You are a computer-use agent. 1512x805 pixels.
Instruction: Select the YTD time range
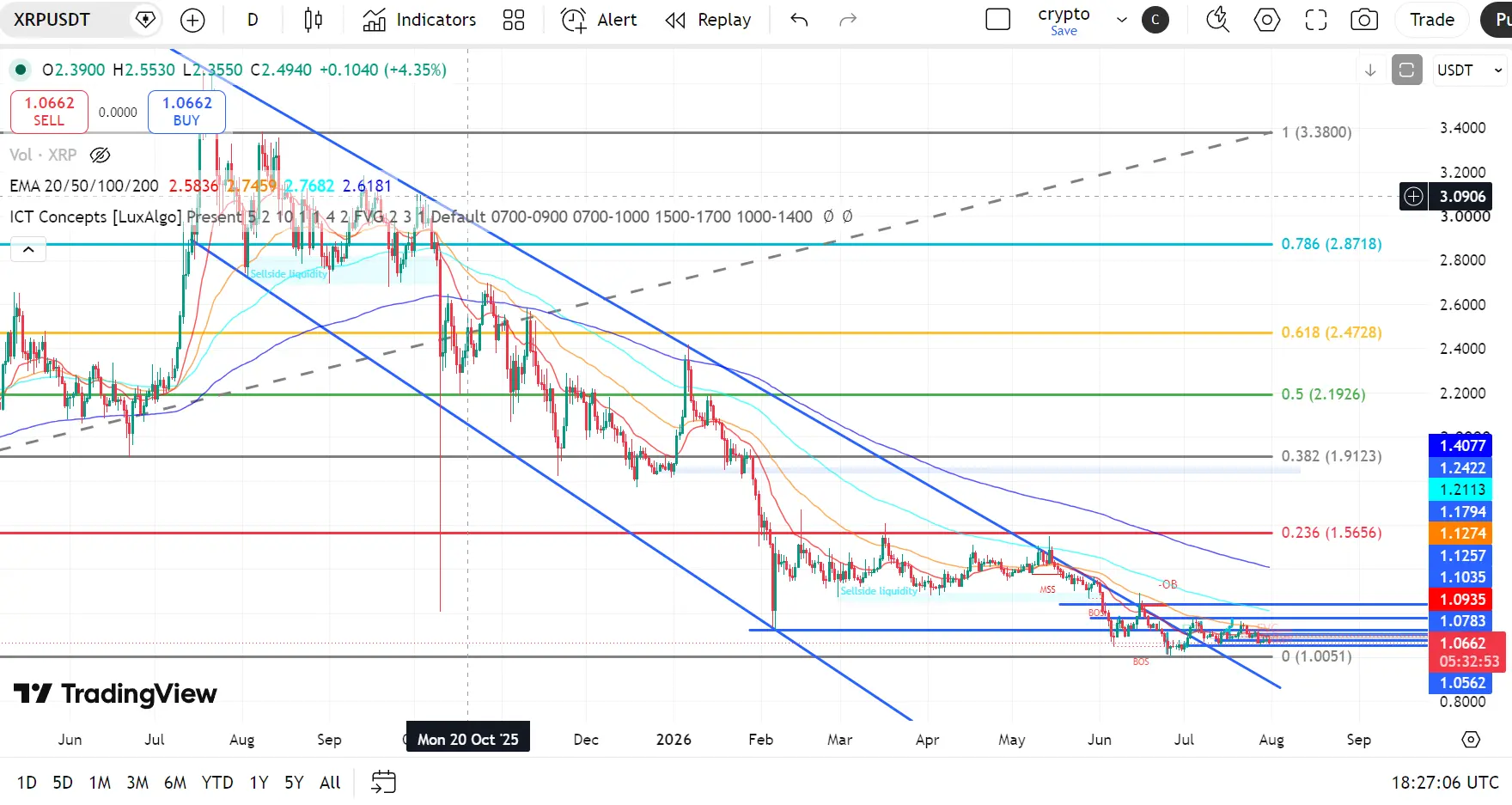click(217, 783)
